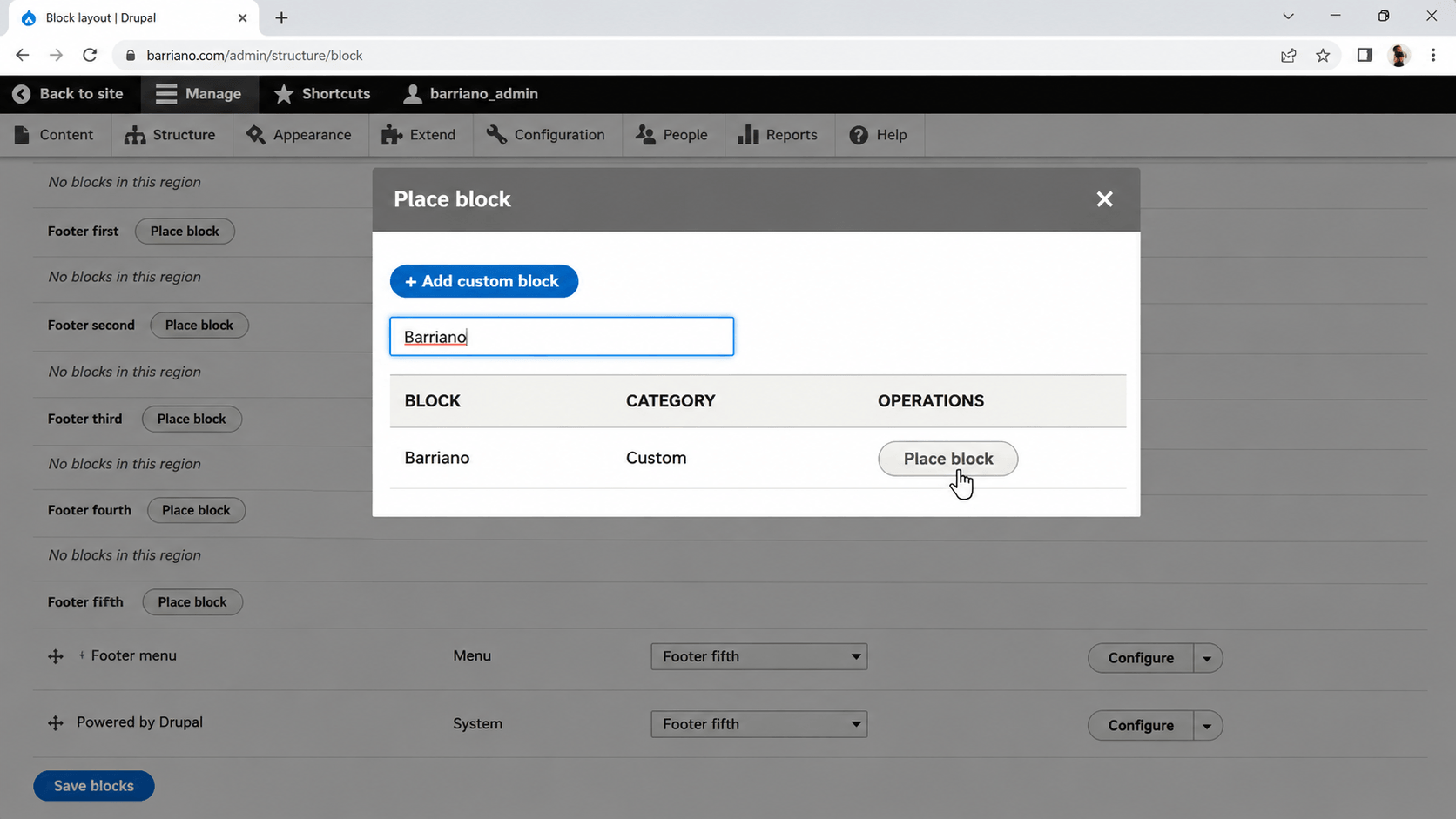The image size is (1456, 819).
Task: Open the People admin menu
Action: [x=671, y=135]
